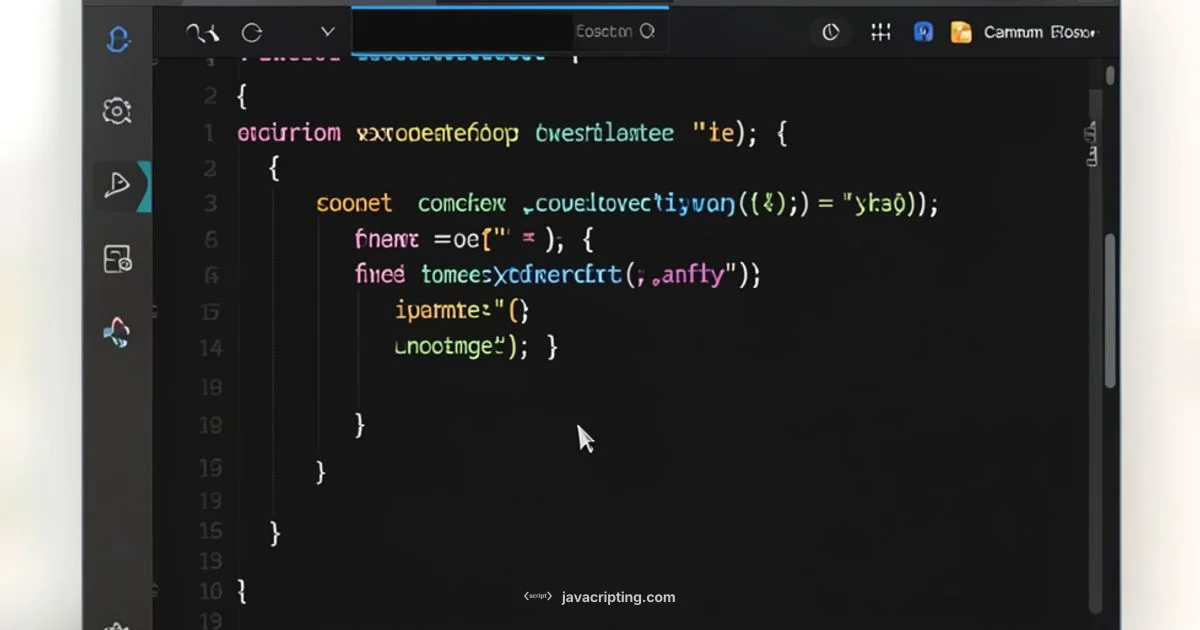This screenshot has height=630, width=1200.
Task: Expand the dropdown chevron beside the toolbar arrows
Action: click(x=327, y=31)
